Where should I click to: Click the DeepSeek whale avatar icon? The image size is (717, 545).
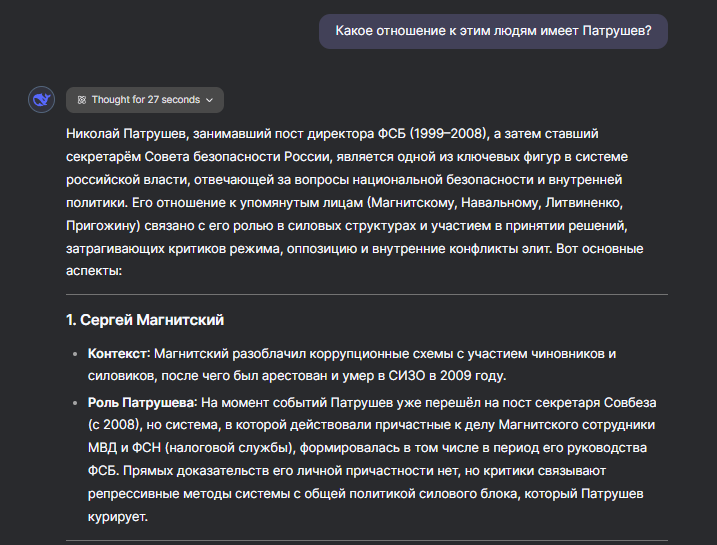pyautogui.click(x=41, y=99)
